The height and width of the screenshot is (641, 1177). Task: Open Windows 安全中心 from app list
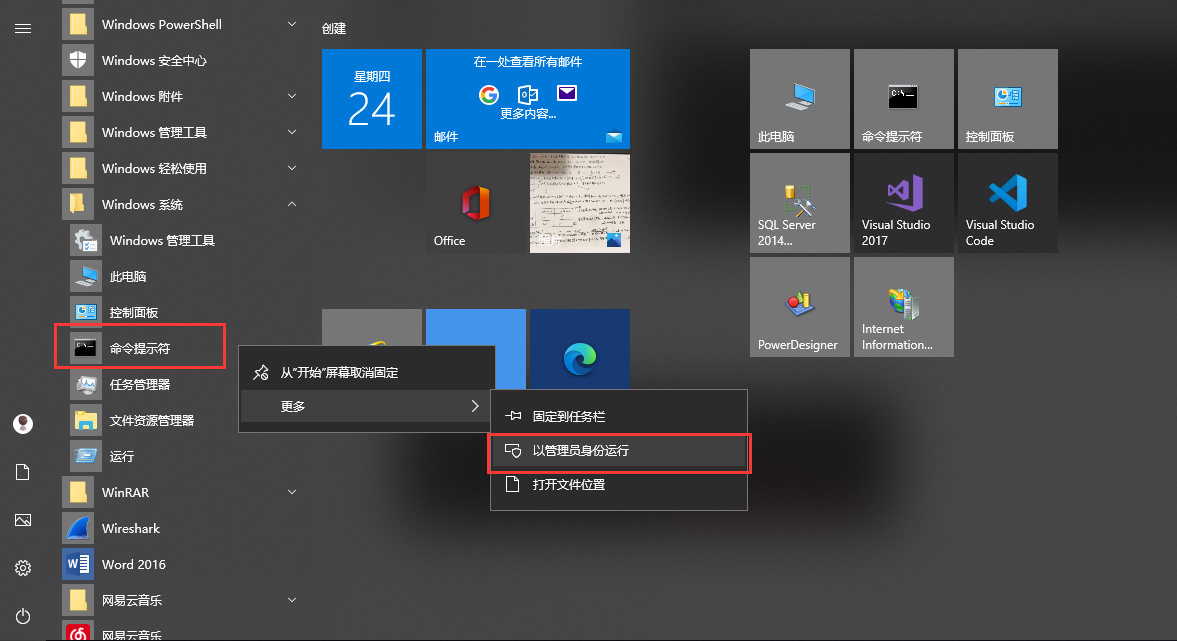tap(180, 60)
